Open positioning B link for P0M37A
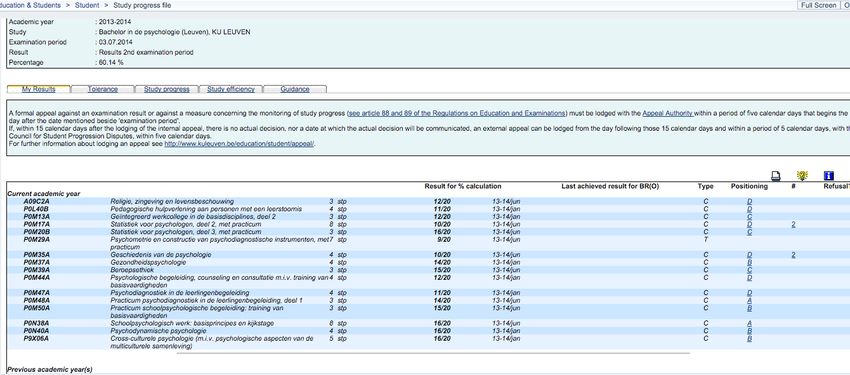The height and width of the screenshot is (375, 850). (x=749, y=262)
